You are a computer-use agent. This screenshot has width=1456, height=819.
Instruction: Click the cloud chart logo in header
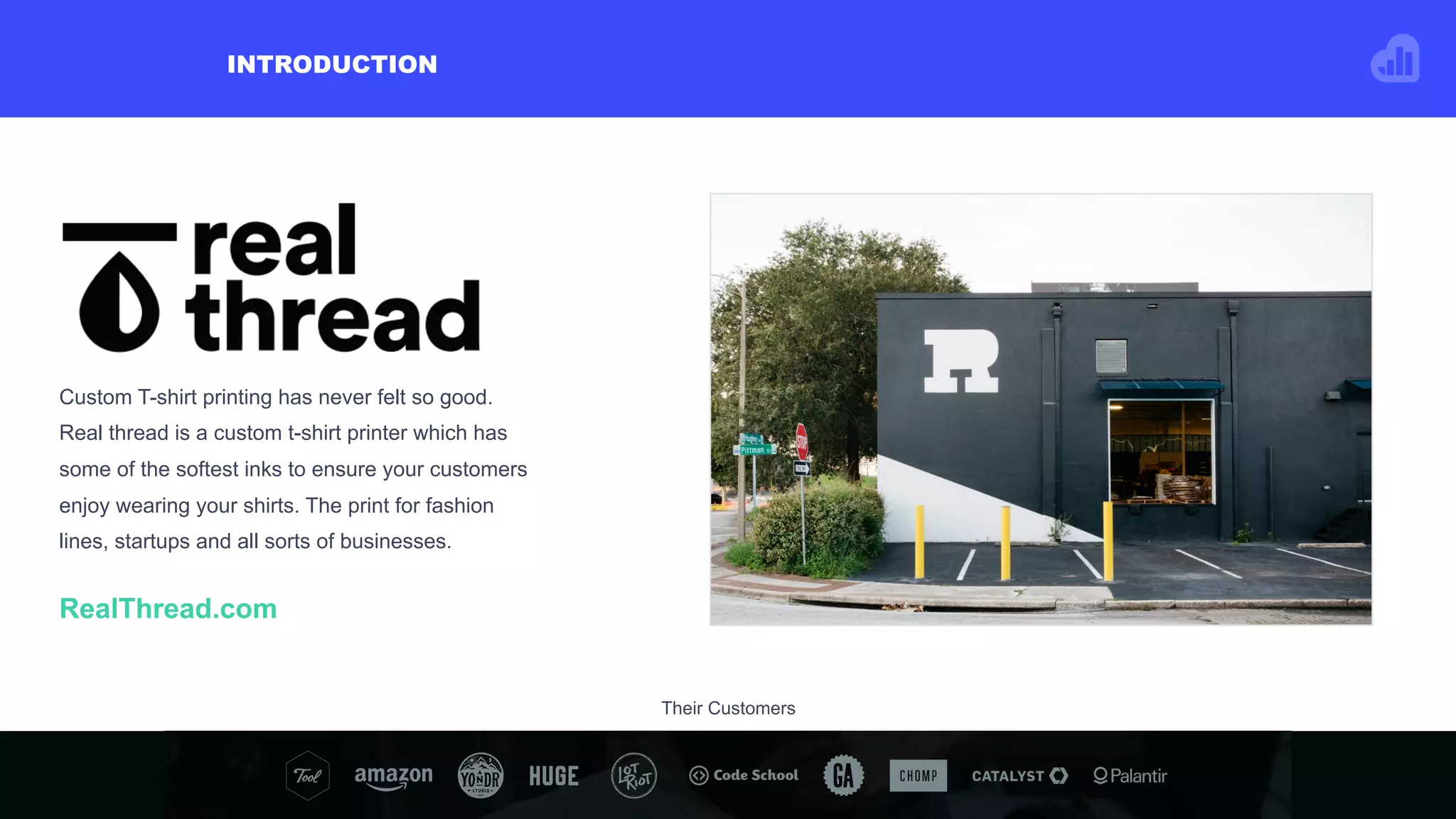[1395, 59]
